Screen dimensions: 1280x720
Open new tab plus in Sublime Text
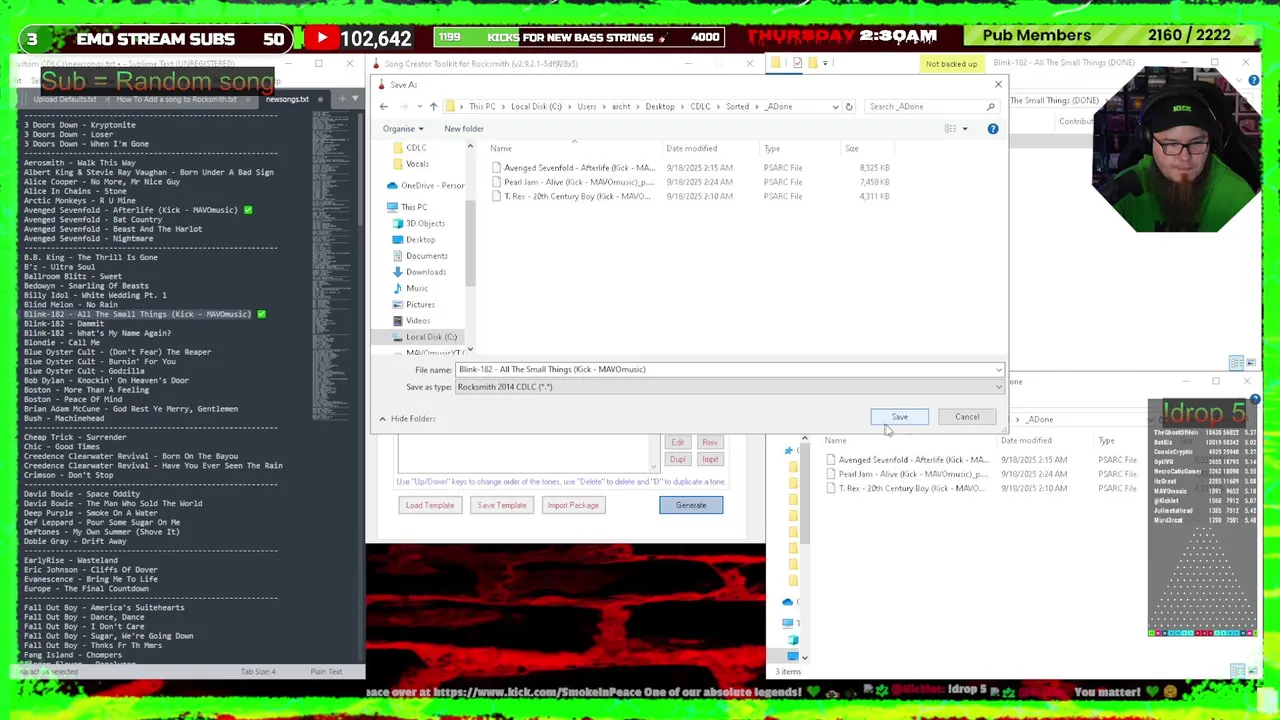(x=341, y=98)
